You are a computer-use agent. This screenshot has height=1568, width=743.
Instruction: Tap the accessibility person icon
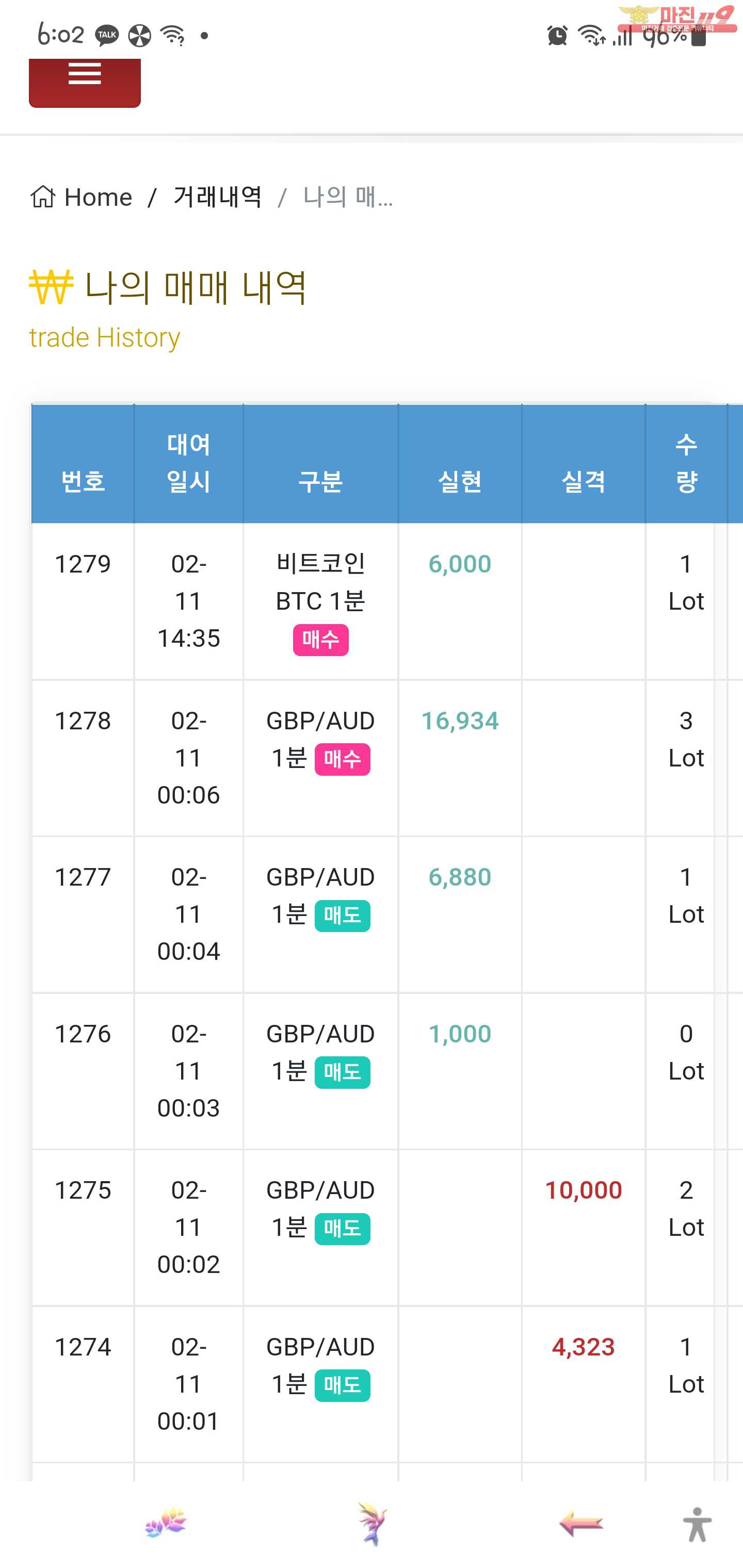tap(697, 1524)
